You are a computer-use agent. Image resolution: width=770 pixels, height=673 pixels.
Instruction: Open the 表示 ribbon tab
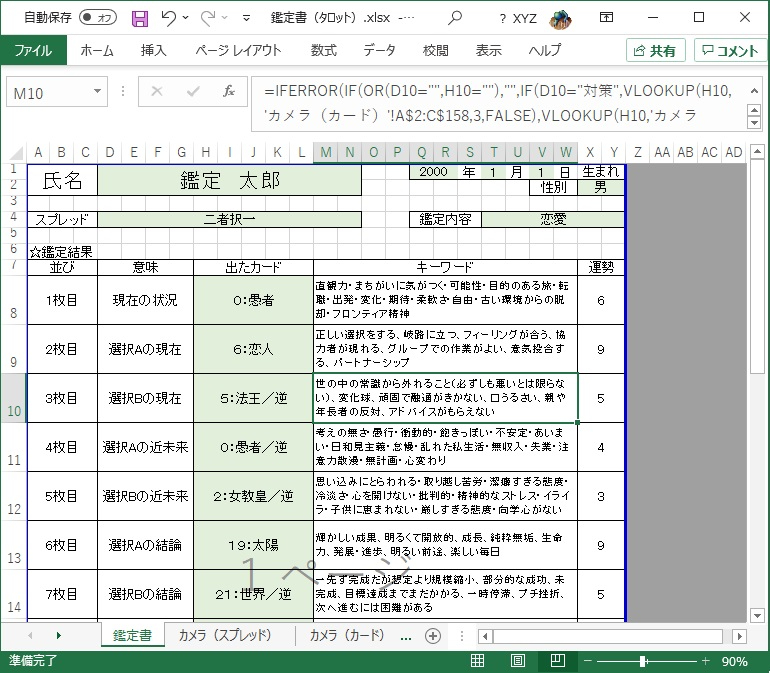click(x=489, y=50)
